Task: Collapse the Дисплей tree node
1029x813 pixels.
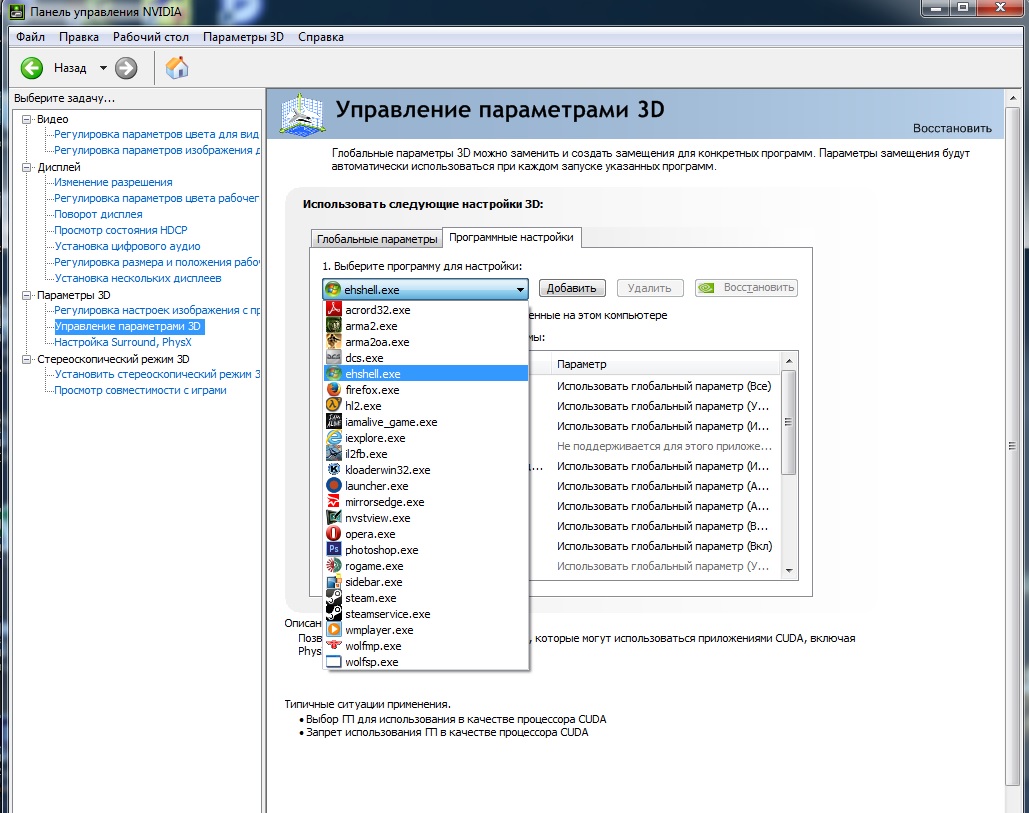Action: click(27, 167)
